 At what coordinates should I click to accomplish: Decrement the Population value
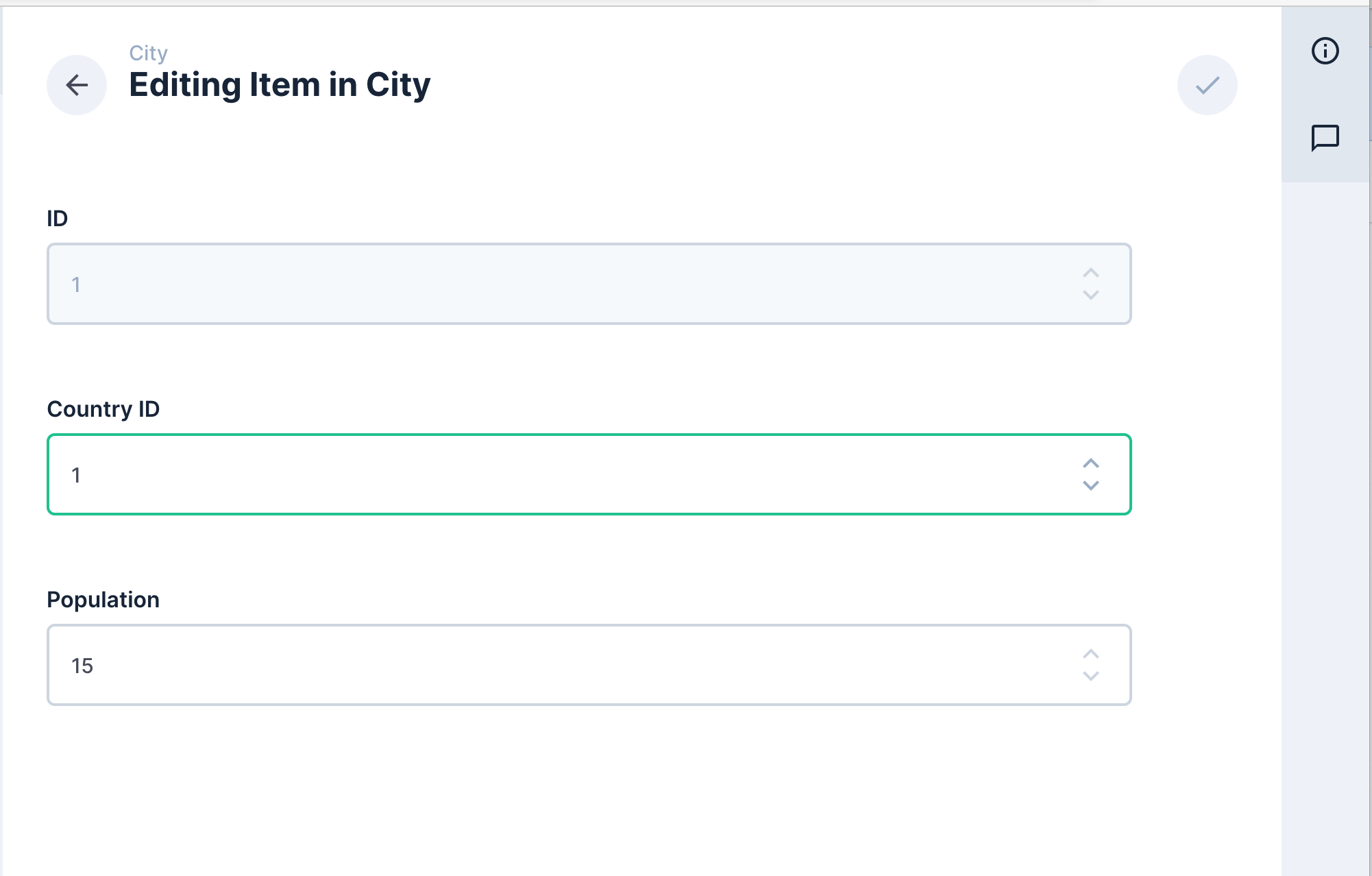(x=1092, y=676)
